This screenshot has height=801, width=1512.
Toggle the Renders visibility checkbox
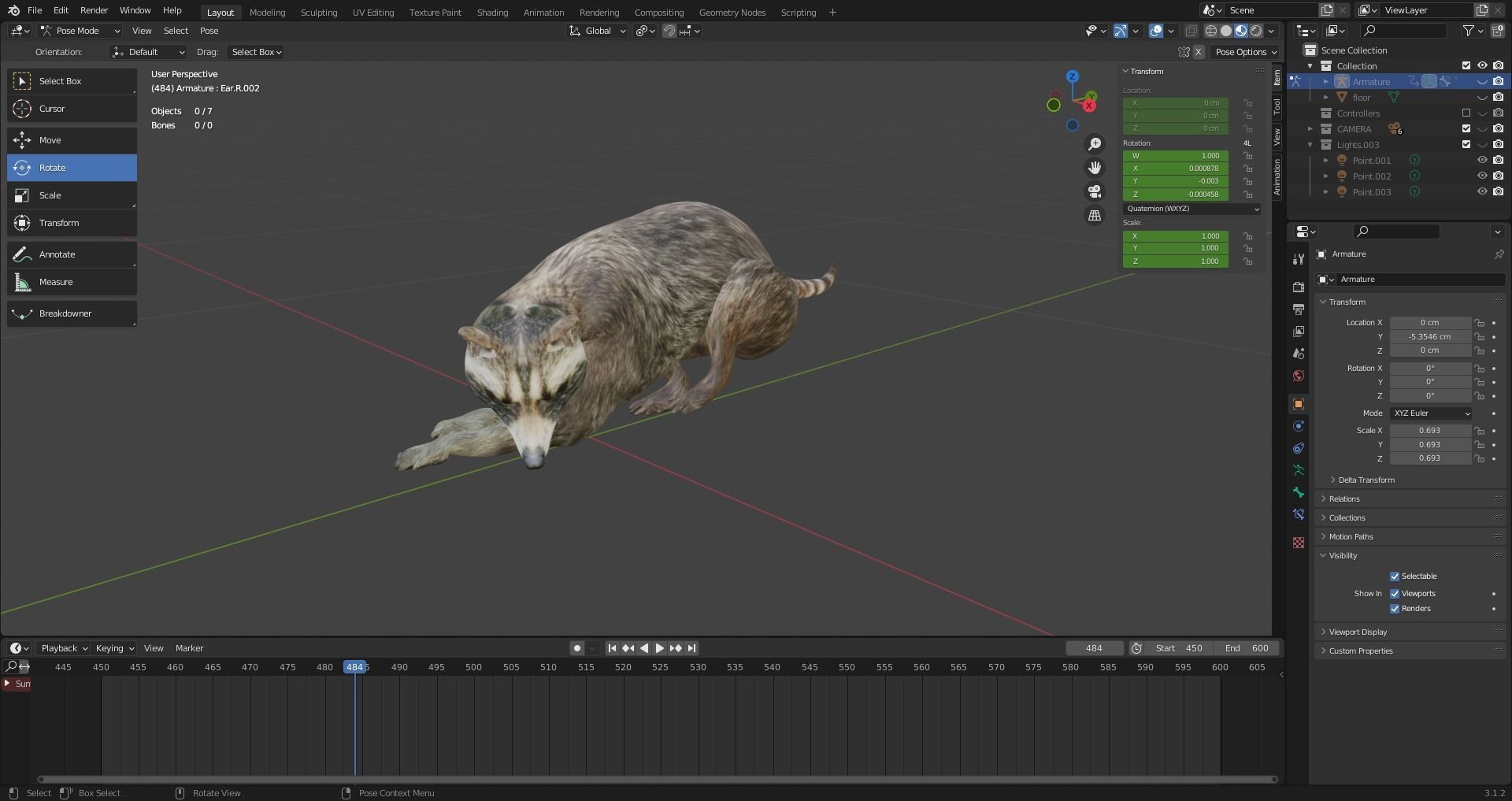1395,609
